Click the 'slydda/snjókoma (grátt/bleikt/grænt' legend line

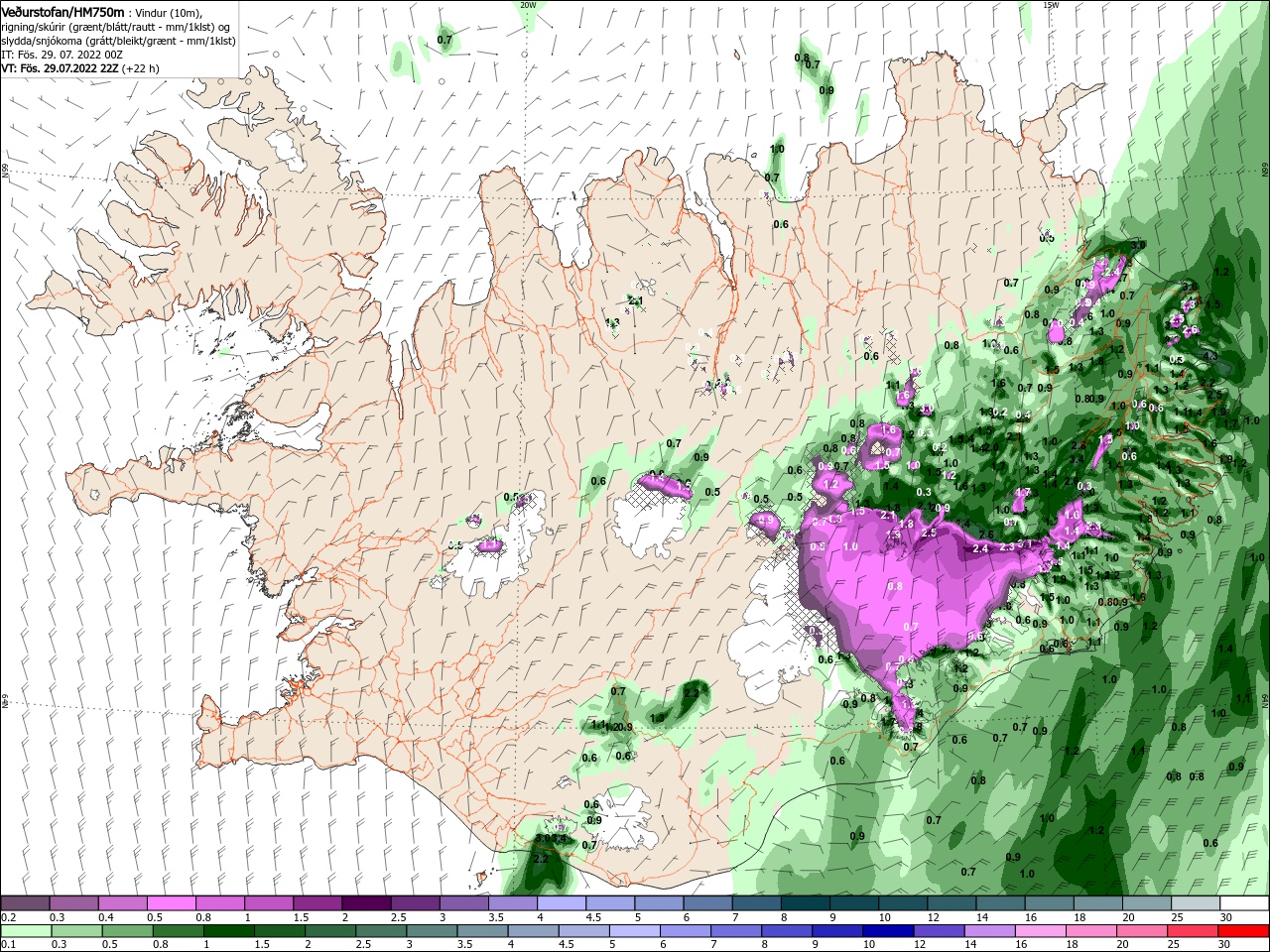click(117, 41)
